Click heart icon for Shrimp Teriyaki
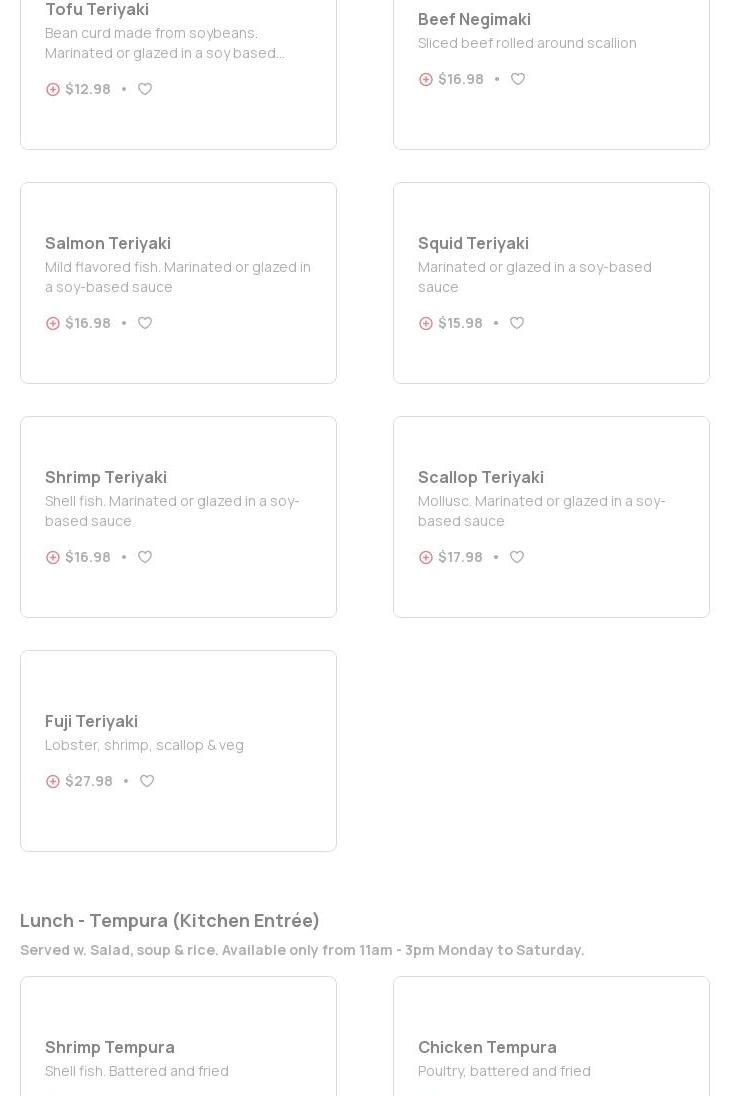Image resolution: width=750 pixels, height=1096 pixels. [x=145, y=557]
